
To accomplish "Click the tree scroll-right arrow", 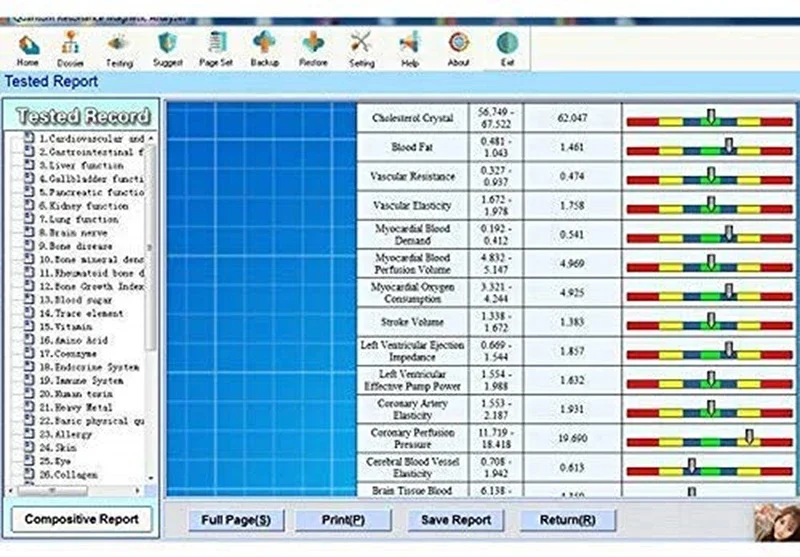I will (137, 491).
